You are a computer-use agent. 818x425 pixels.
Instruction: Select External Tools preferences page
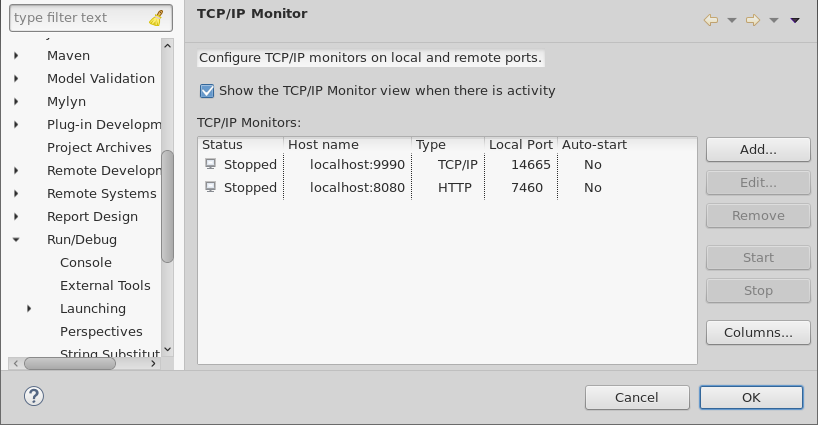[x=105, y=286]
